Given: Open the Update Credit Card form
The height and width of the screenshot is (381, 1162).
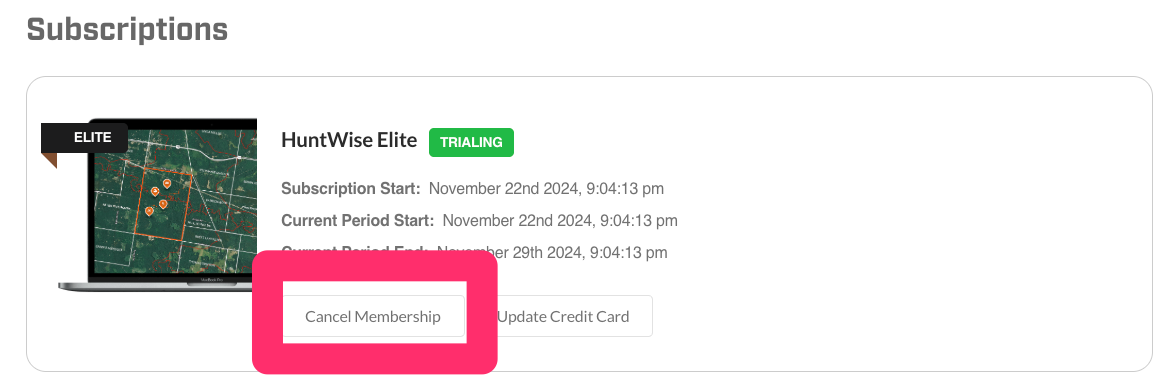Looking at the screenshot, I should point(563,317).
